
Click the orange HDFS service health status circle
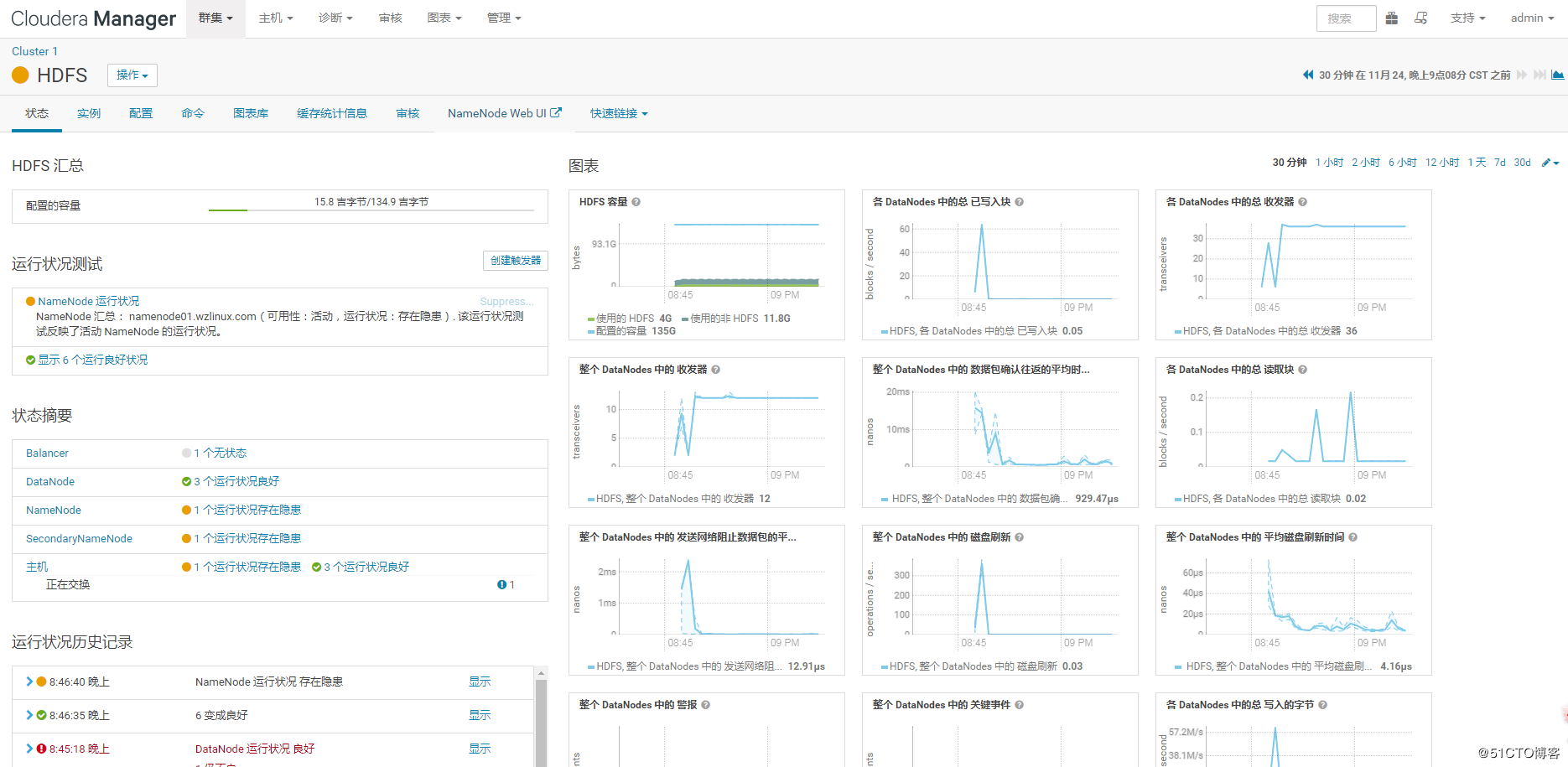(20, 75)
